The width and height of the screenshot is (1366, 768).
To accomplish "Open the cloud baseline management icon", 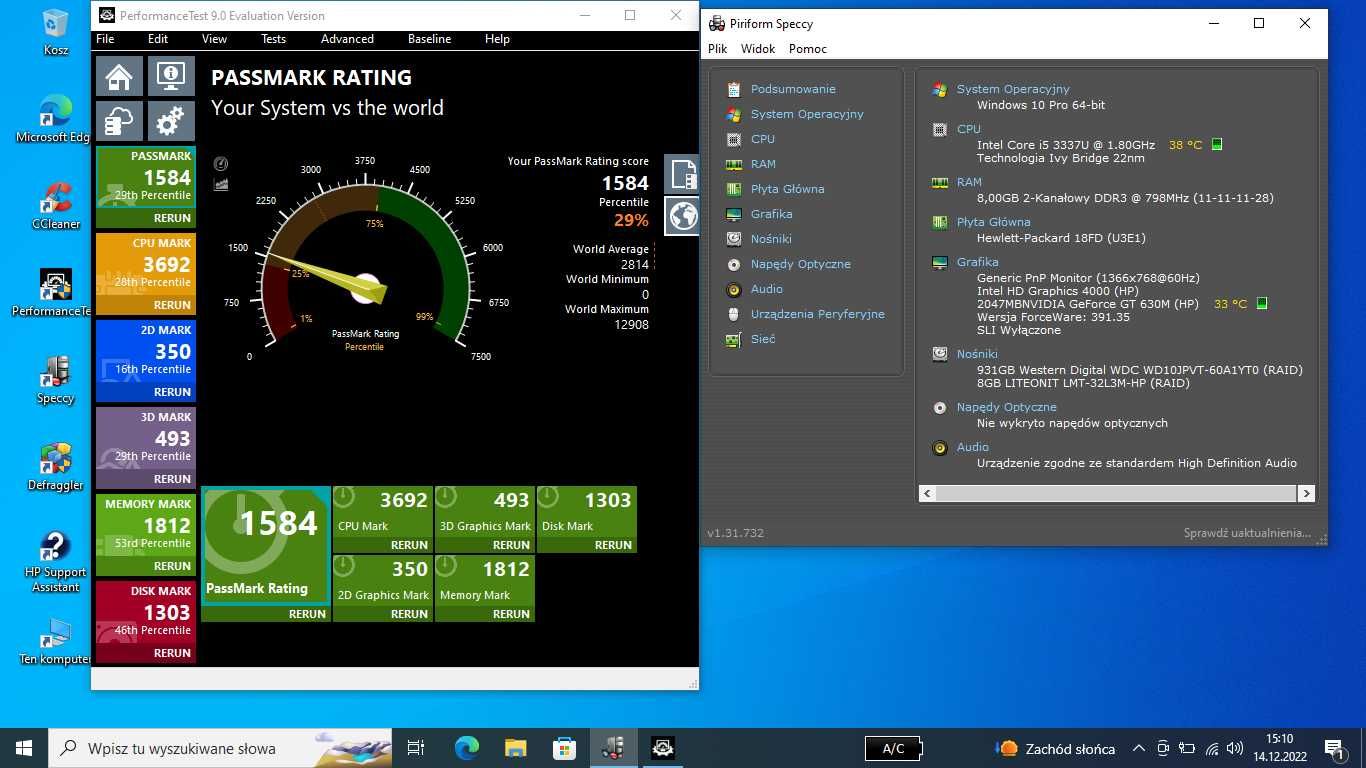I will click(119, 122).
